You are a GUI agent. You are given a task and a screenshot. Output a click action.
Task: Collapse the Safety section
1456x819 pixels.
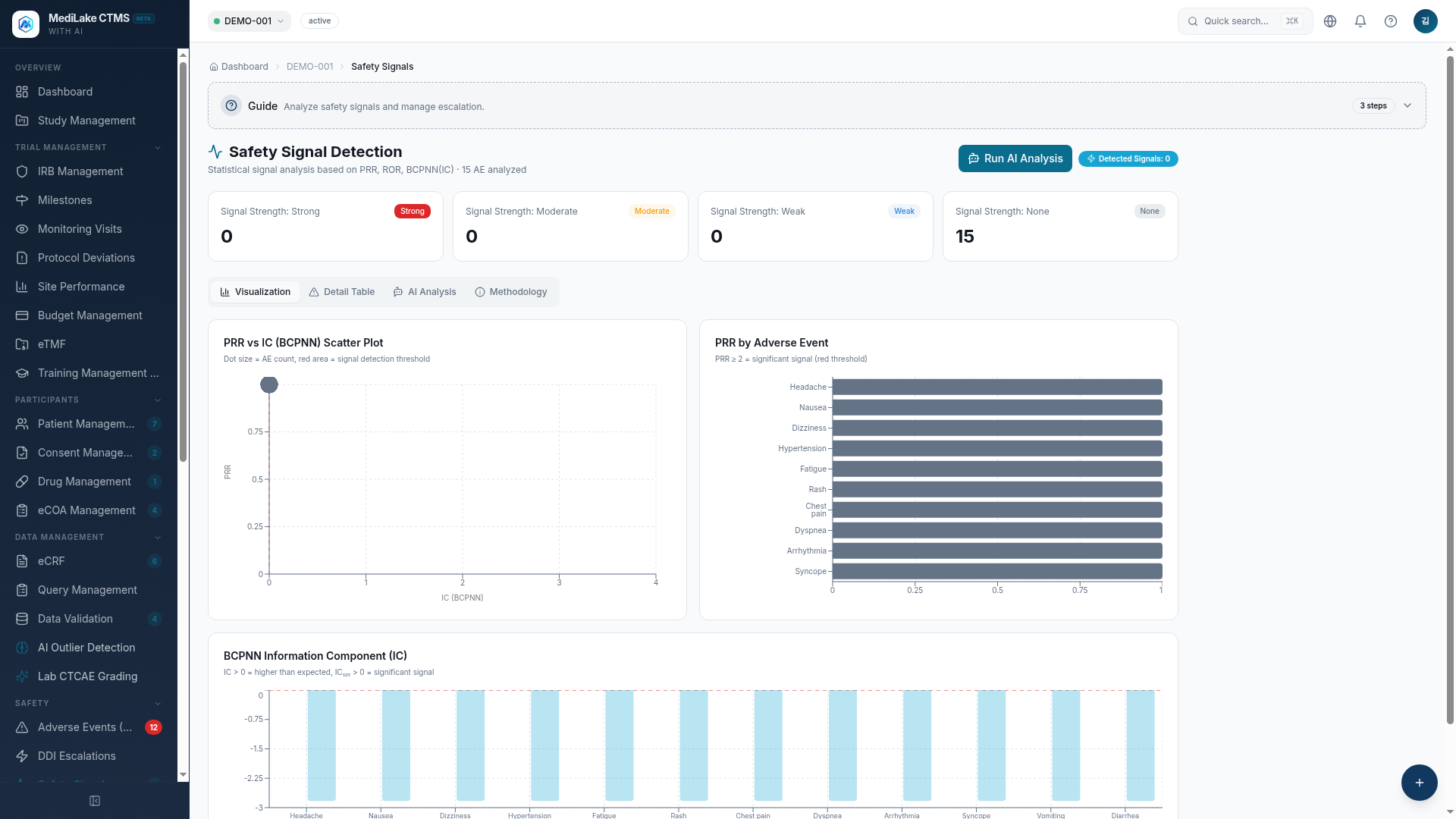(158, 703)
